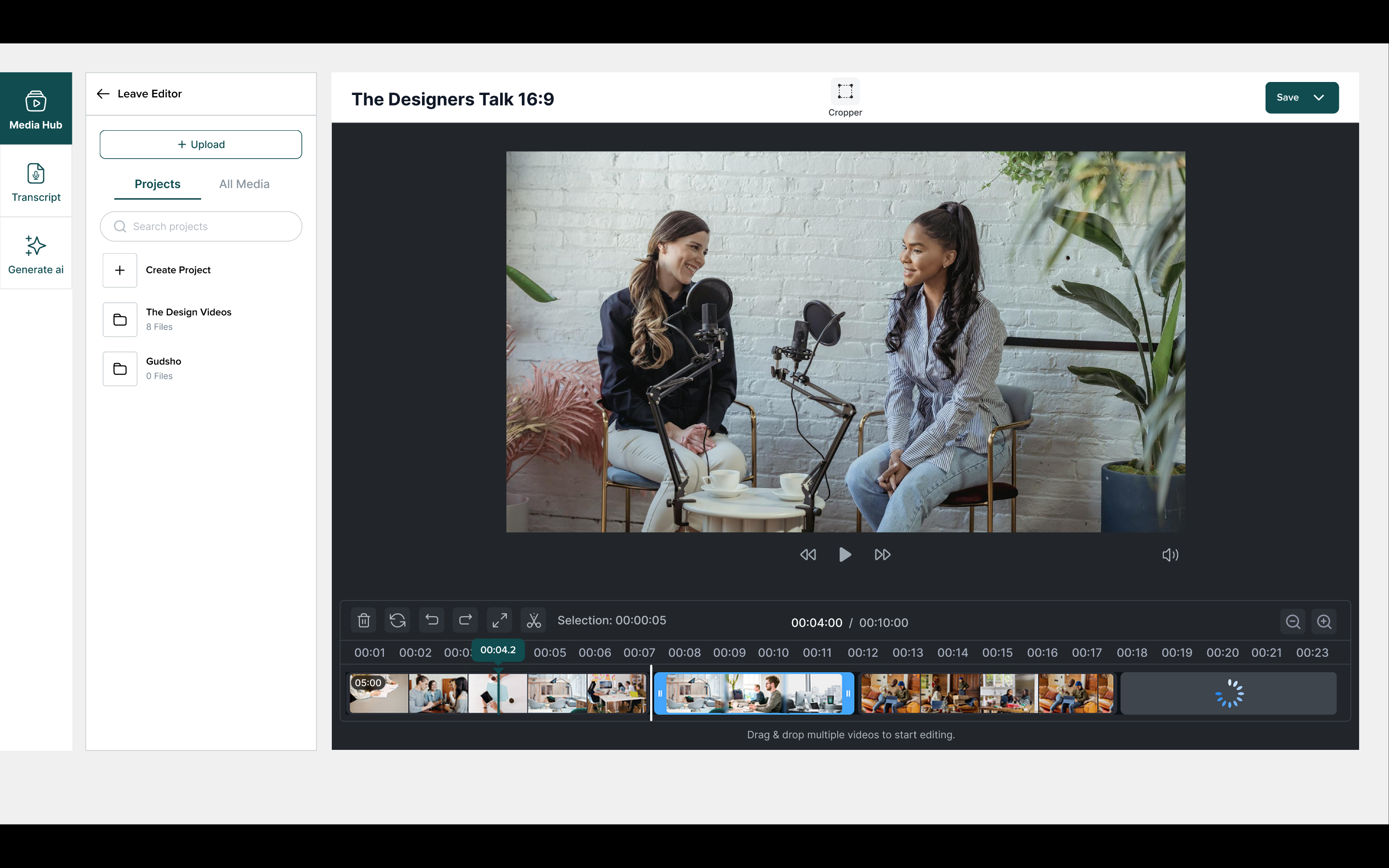Zoom in the timeline

[x=1324, y=622]
